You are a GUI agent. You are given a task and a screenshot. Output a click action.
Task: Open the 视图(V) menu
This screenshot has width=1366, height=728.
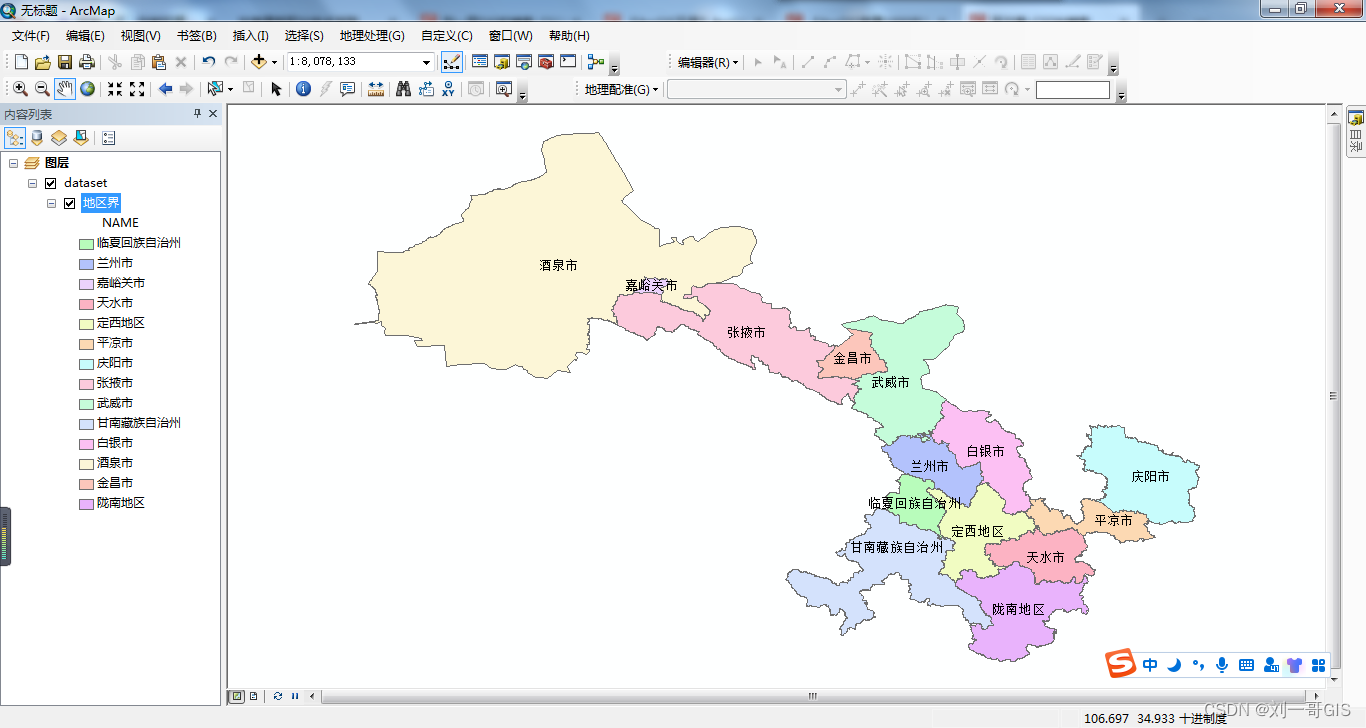pyautogui.click(x=140, y=36)
